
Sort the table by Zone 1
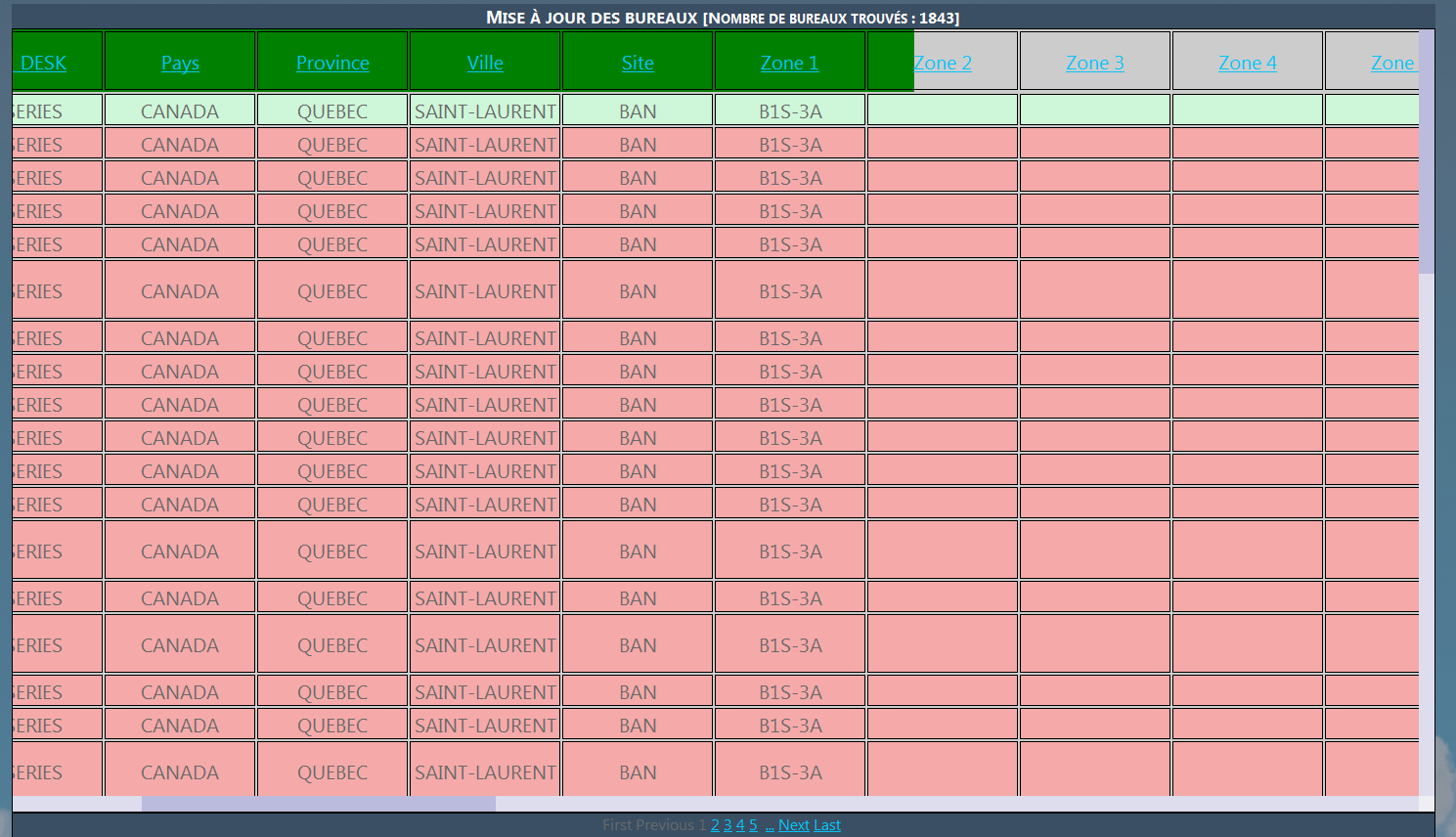tap(789, 62)
